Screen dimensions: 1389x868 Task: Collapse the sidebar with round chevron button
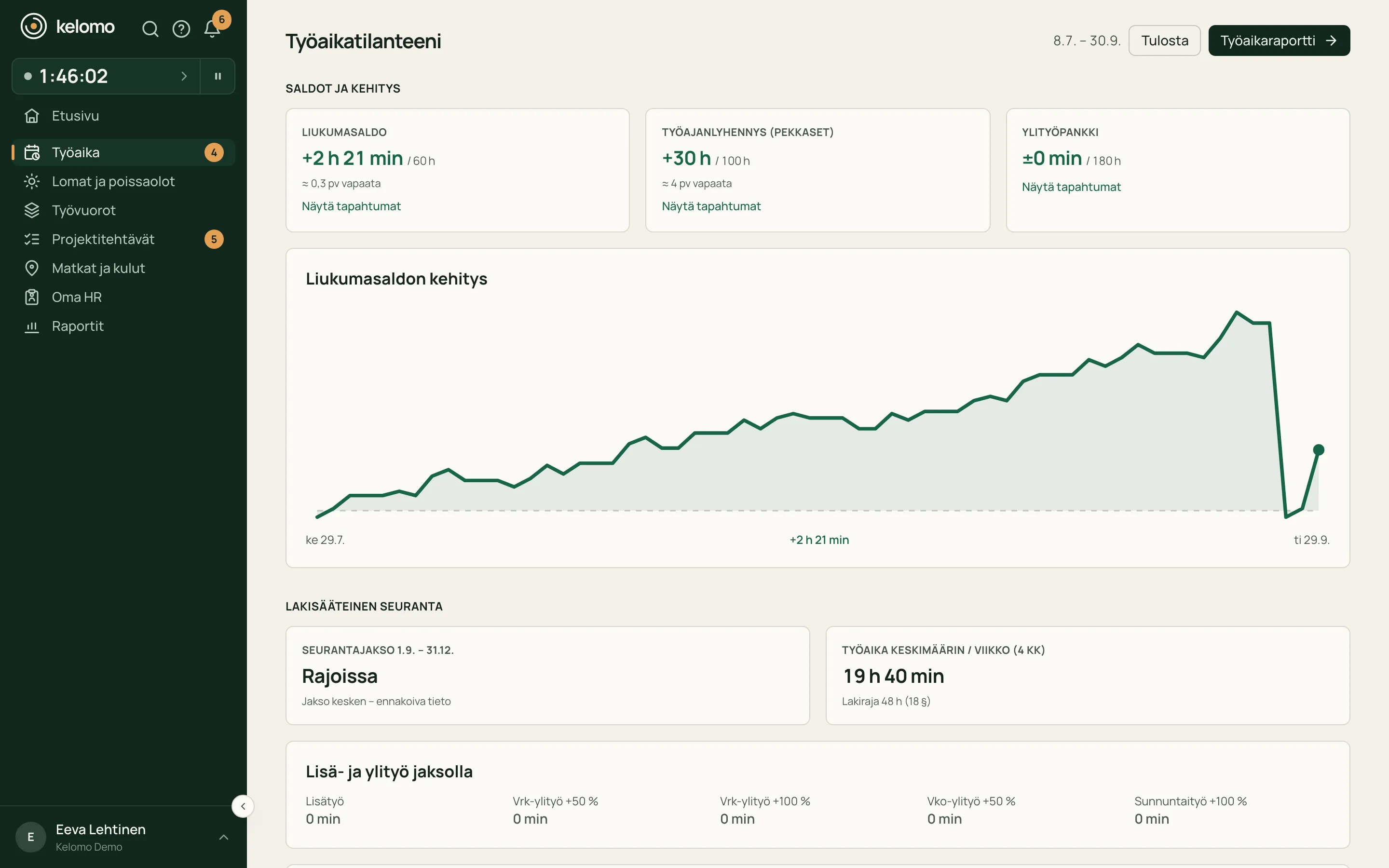[x=243, y=807]
